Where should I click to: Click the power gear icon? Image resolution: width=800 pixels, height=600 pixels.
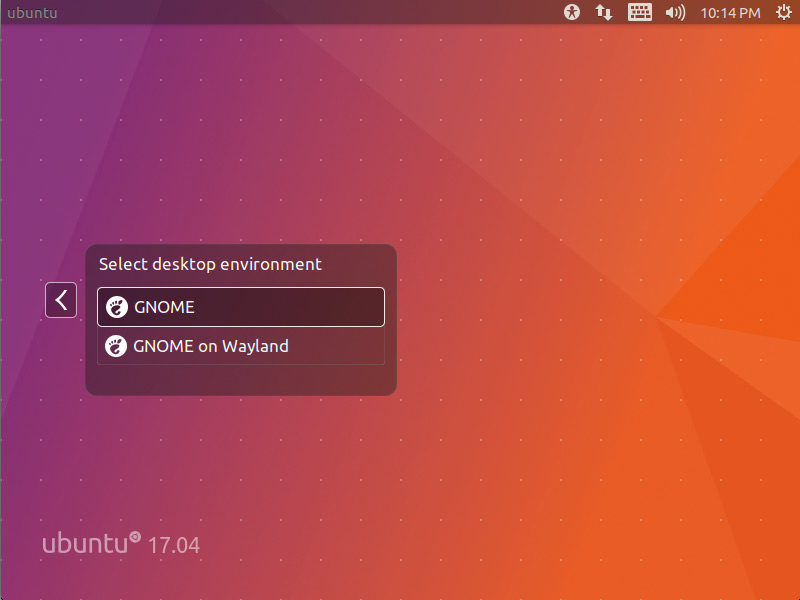784,12
